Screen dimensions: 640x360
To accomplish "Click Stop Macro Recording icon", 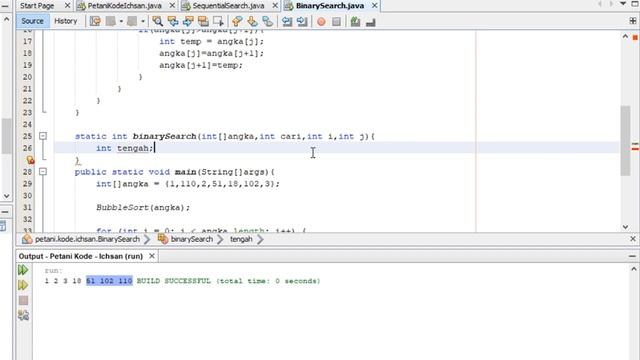I will [x=336, y=21].
